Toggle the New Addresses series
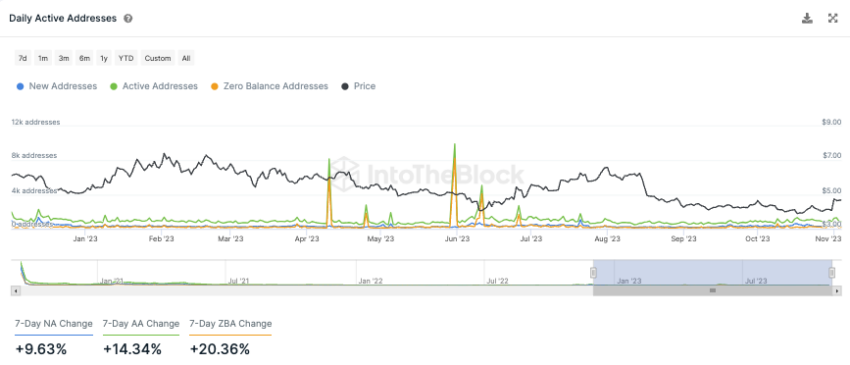The width and height of the screenshot is (850, 365). pos(57,86)
